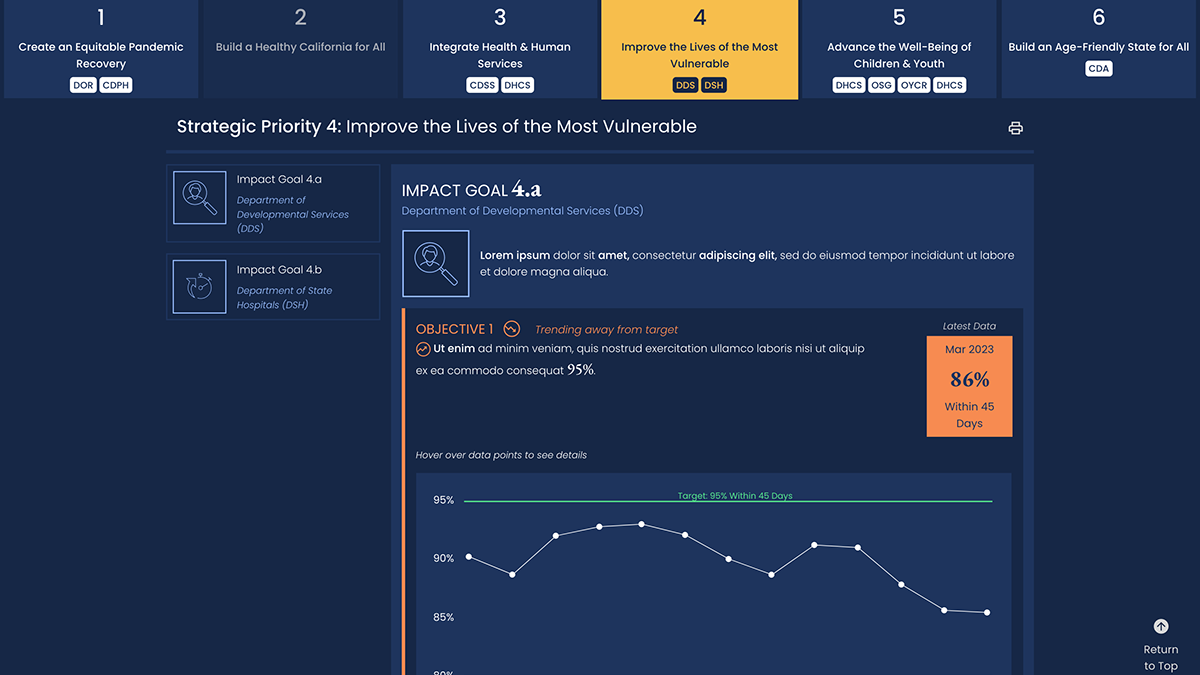Click the Impact Goal 4.b clock icon in sidebar
Viewport: 1200px width, 675px height.
point(199,287)
